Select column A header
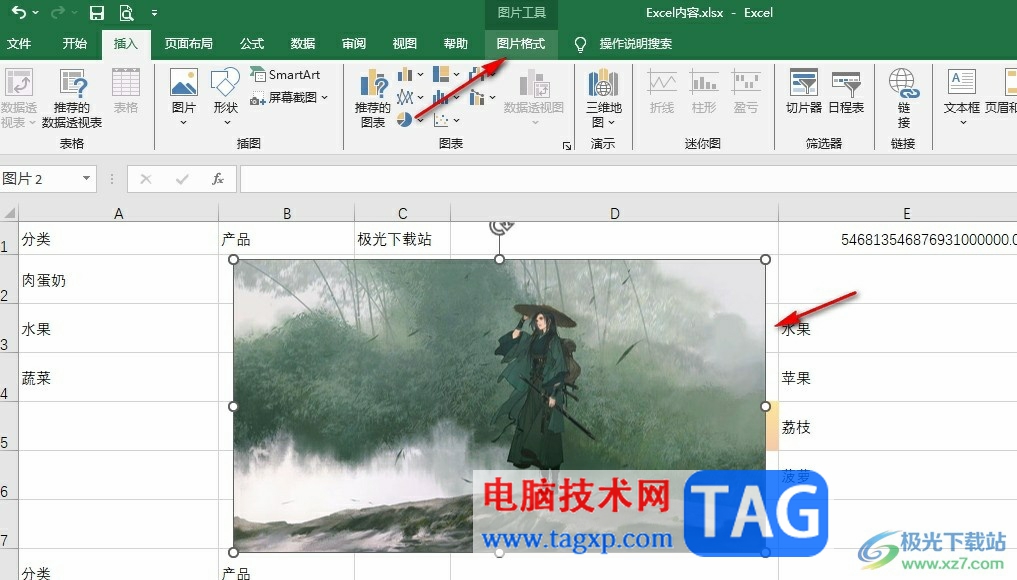1017x580 pixels. (x=119, y=213)
